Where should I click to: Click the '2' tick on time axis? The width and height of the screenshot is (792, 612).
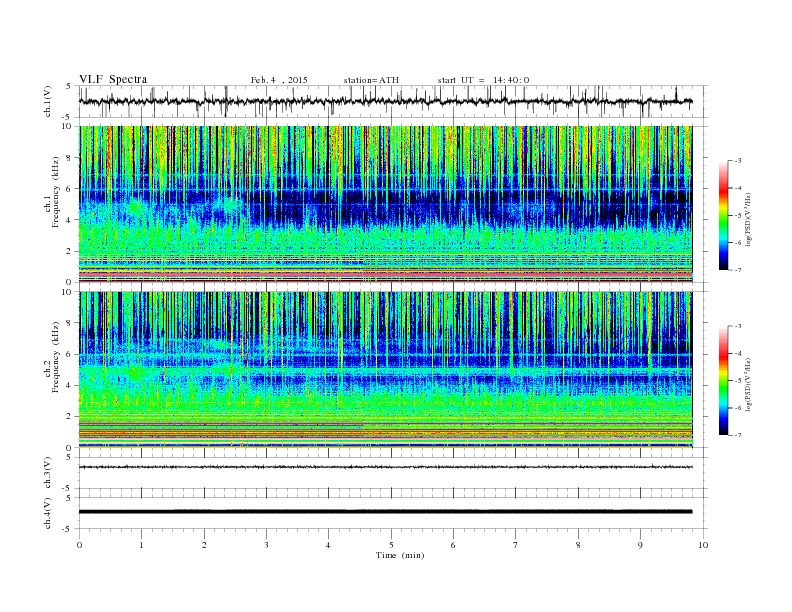point(204,545)
